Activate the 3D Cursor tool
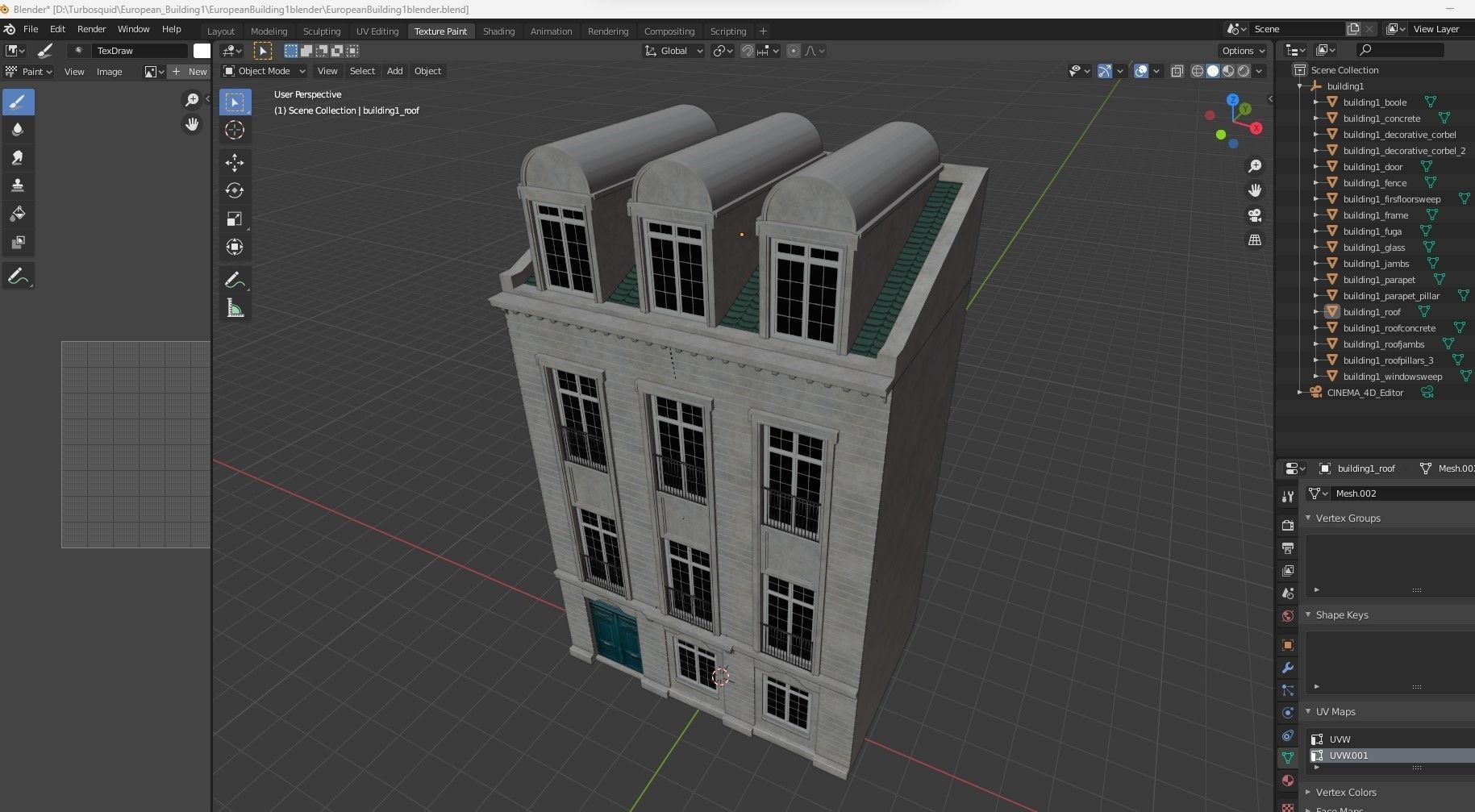The height and width of the screenshot is (812, 1475). point(235,130)
